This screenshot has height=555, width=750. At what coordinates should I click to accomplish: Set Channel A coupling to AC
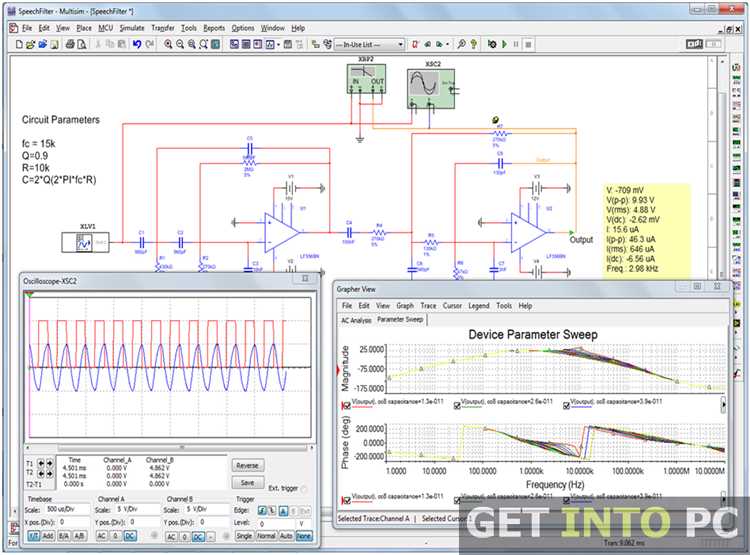tap(102, 536)
